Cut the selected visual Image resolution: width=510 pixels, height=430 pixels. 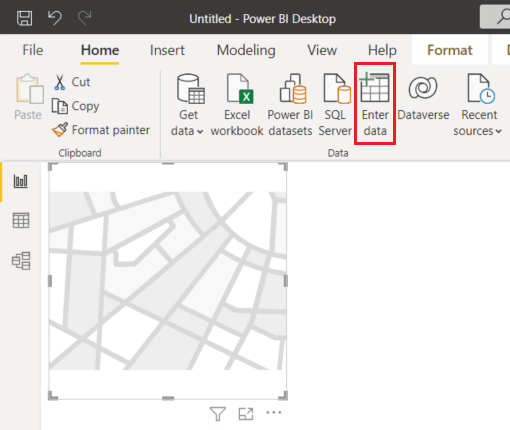click(72, 82)
